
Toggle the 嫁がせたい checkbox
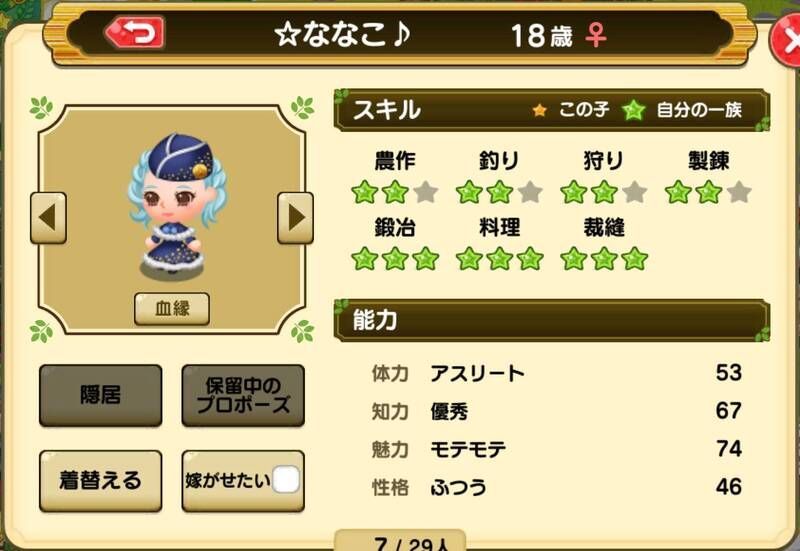tap(286, 480)
